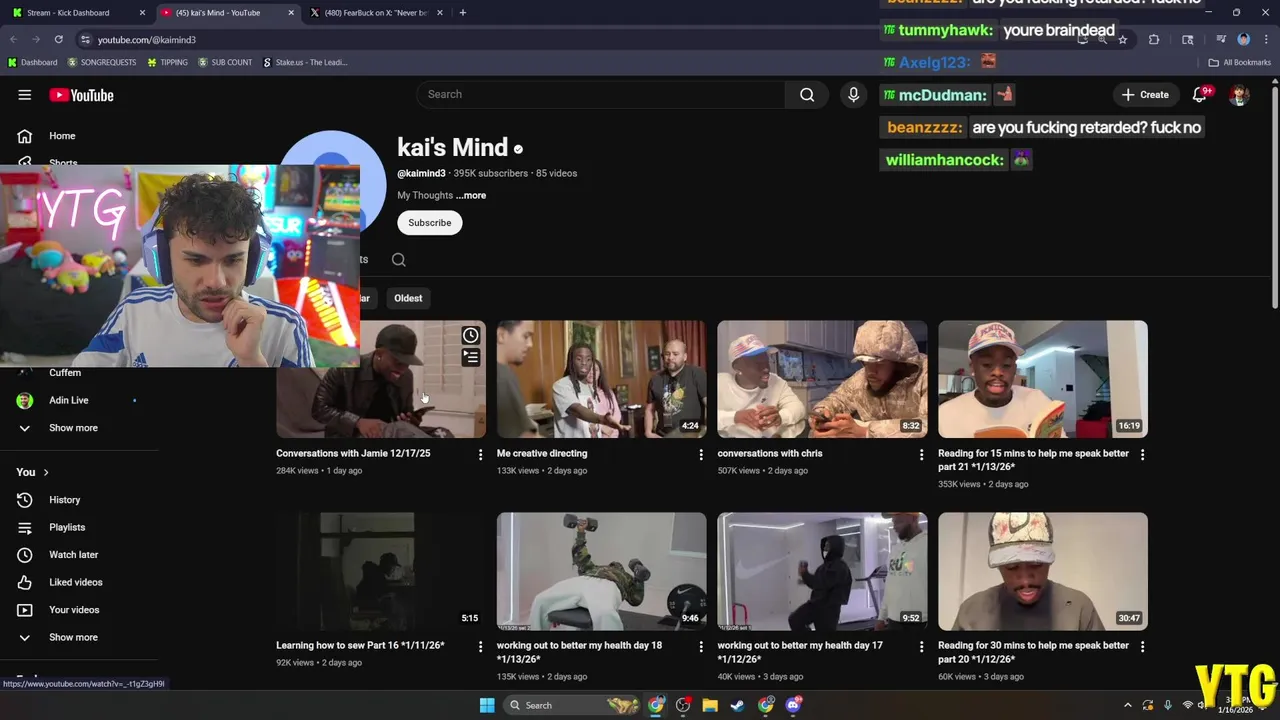Open options for Learning how to sew Part 16
Image resolution: width=1280 pixels, height=720 pixels.
480,646
